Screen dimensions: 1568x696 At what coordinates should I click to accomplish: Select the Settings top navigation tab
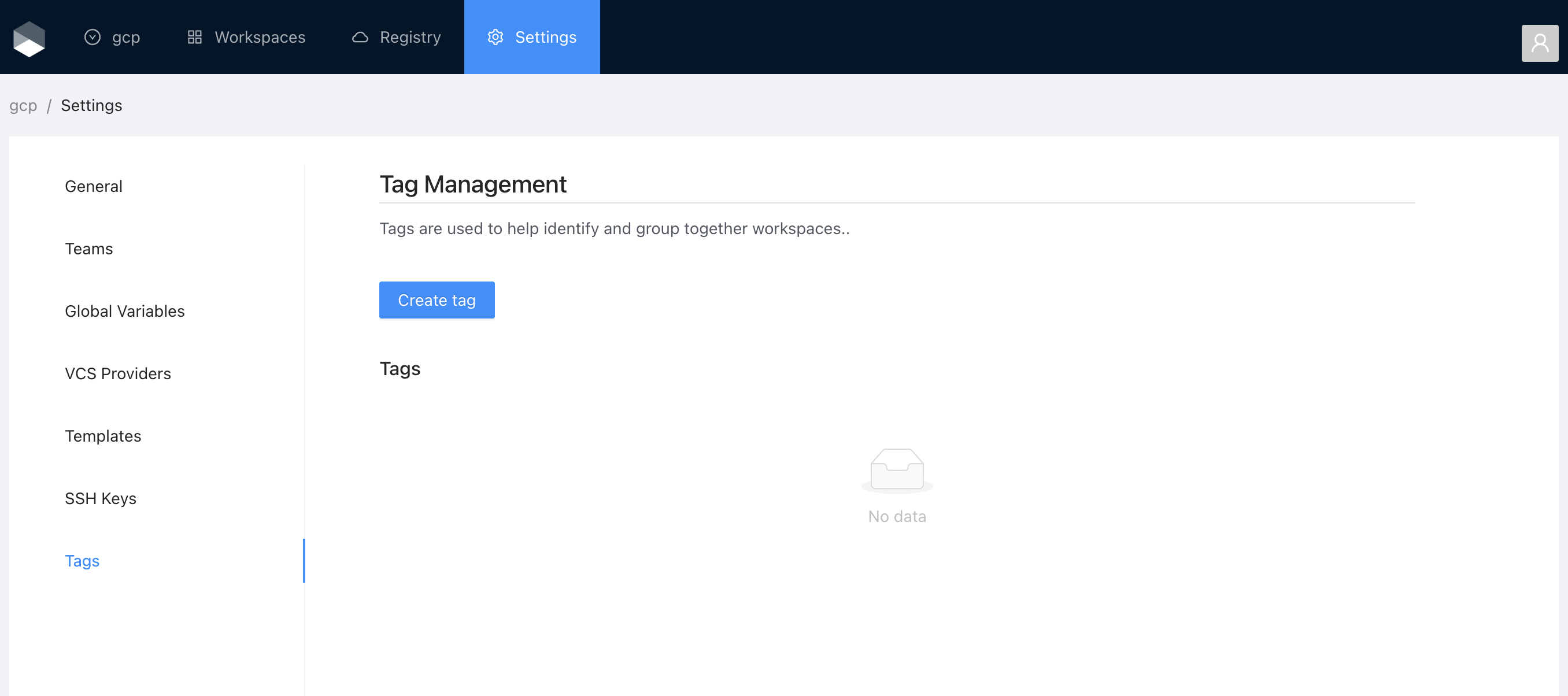coord(545,37)
